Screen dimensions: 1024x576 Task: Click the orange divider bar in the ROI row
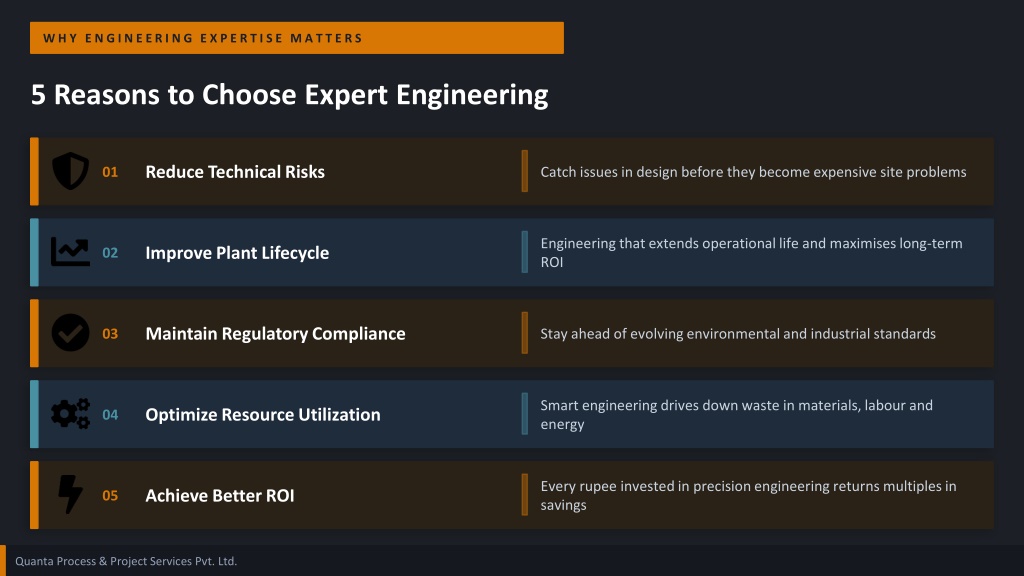[524, 494]
